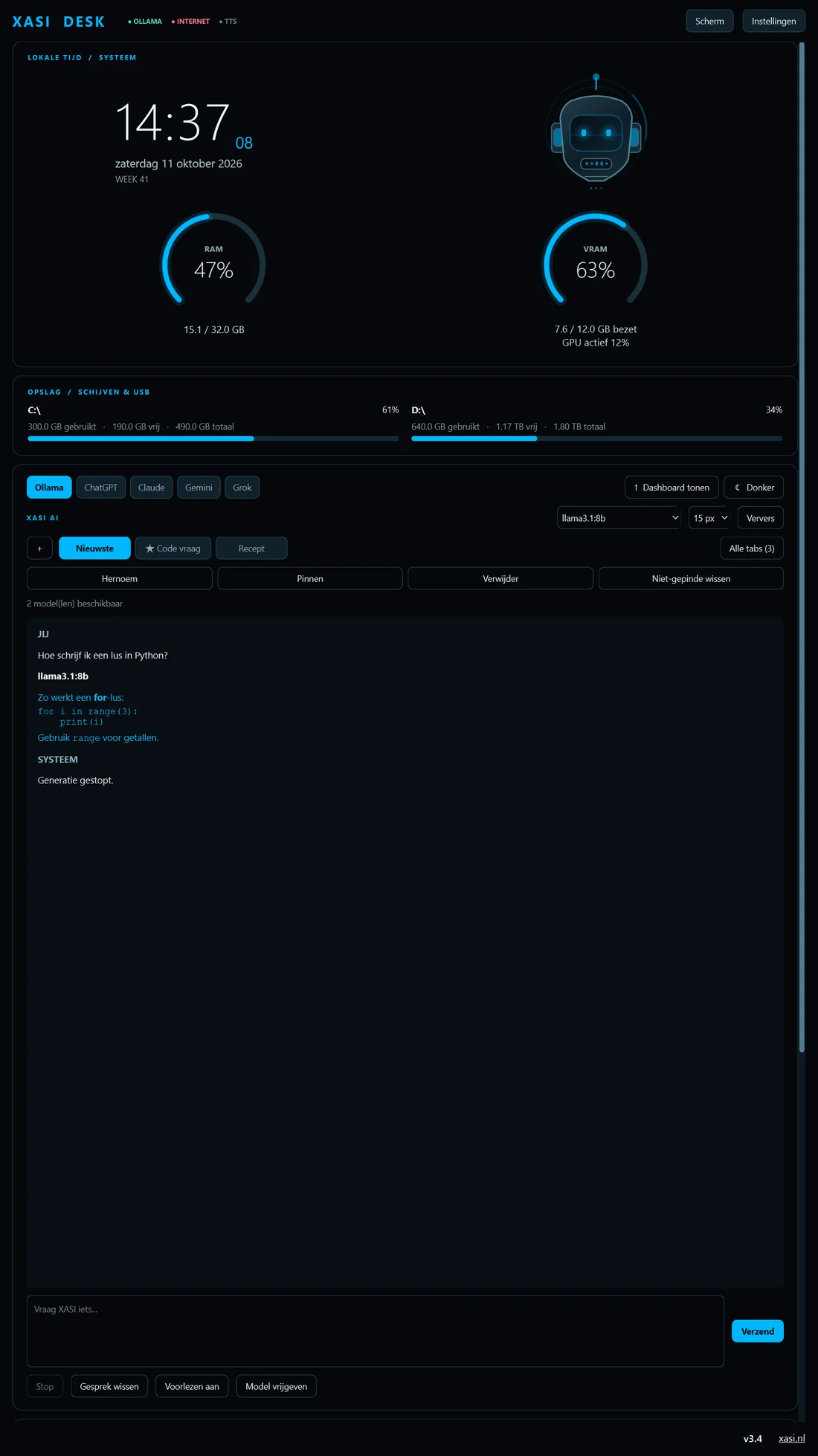
Task: Switch to the ChatGPT provider tab
Action: (x=100, y=488)
